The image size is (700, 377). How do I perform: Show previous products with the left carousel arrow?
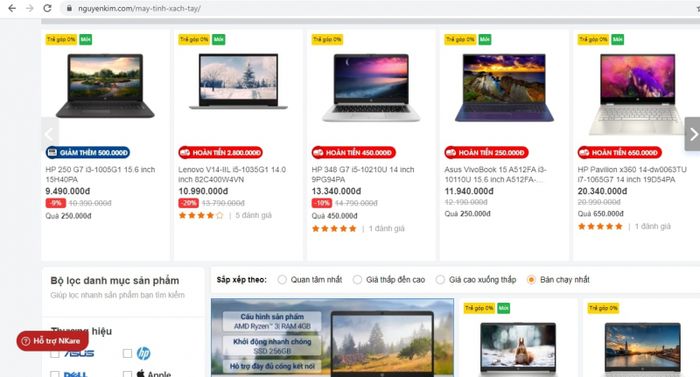click(50, 134)
